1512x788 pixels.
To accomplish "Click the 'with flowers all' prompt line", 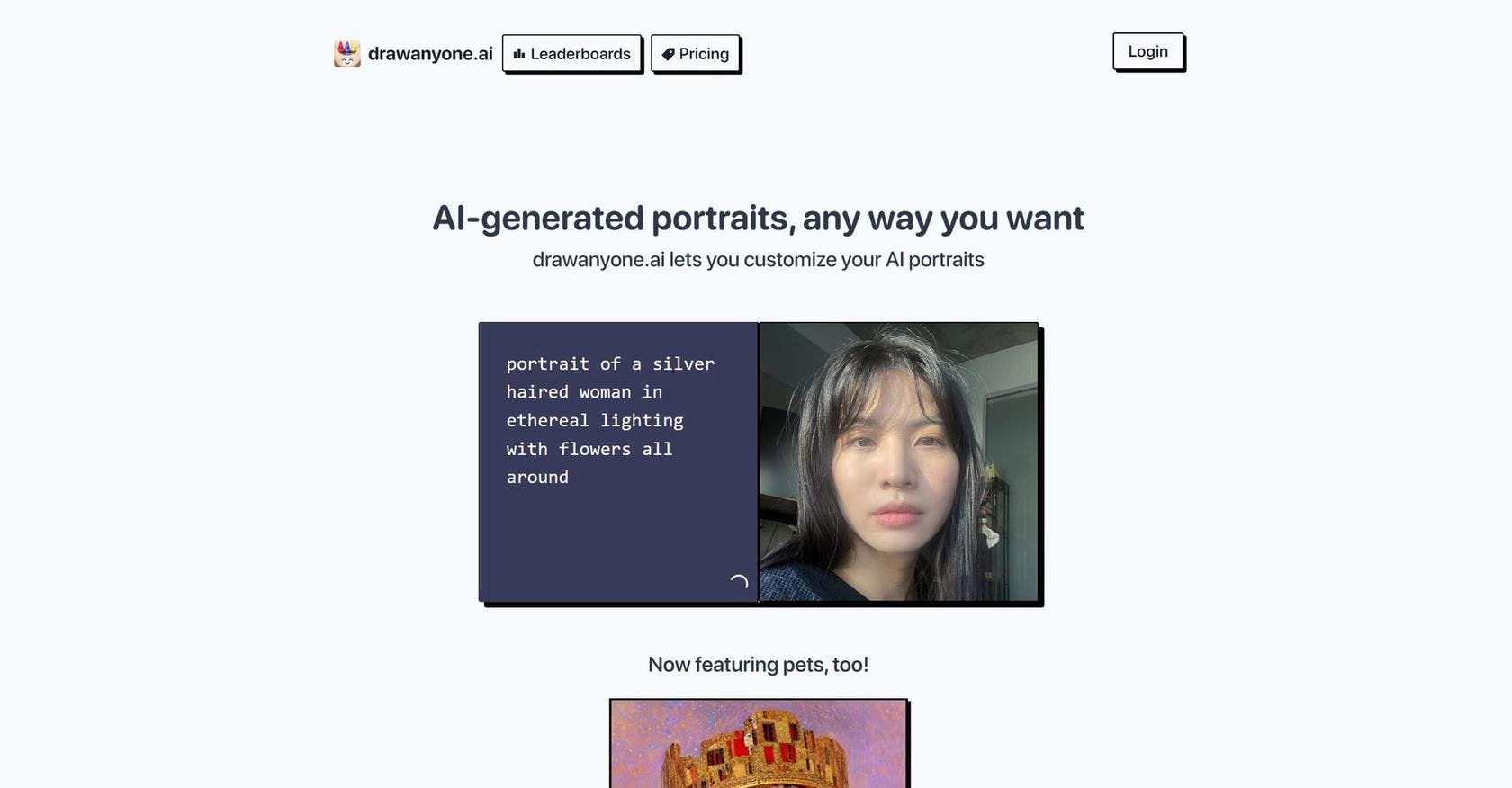I will (589, 449).
